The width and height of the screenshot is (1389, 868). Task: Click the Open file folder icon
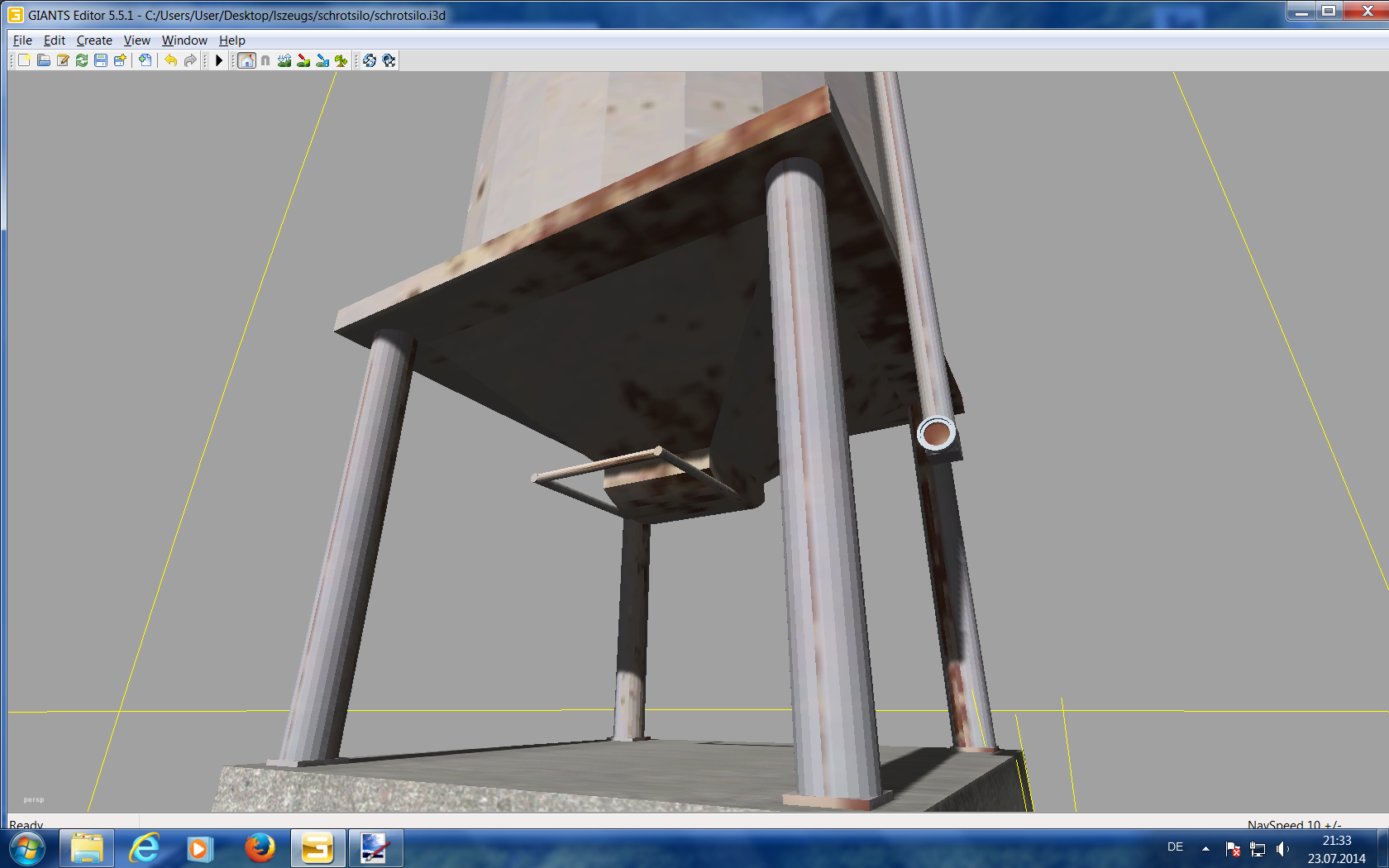(x=43, y=60)
